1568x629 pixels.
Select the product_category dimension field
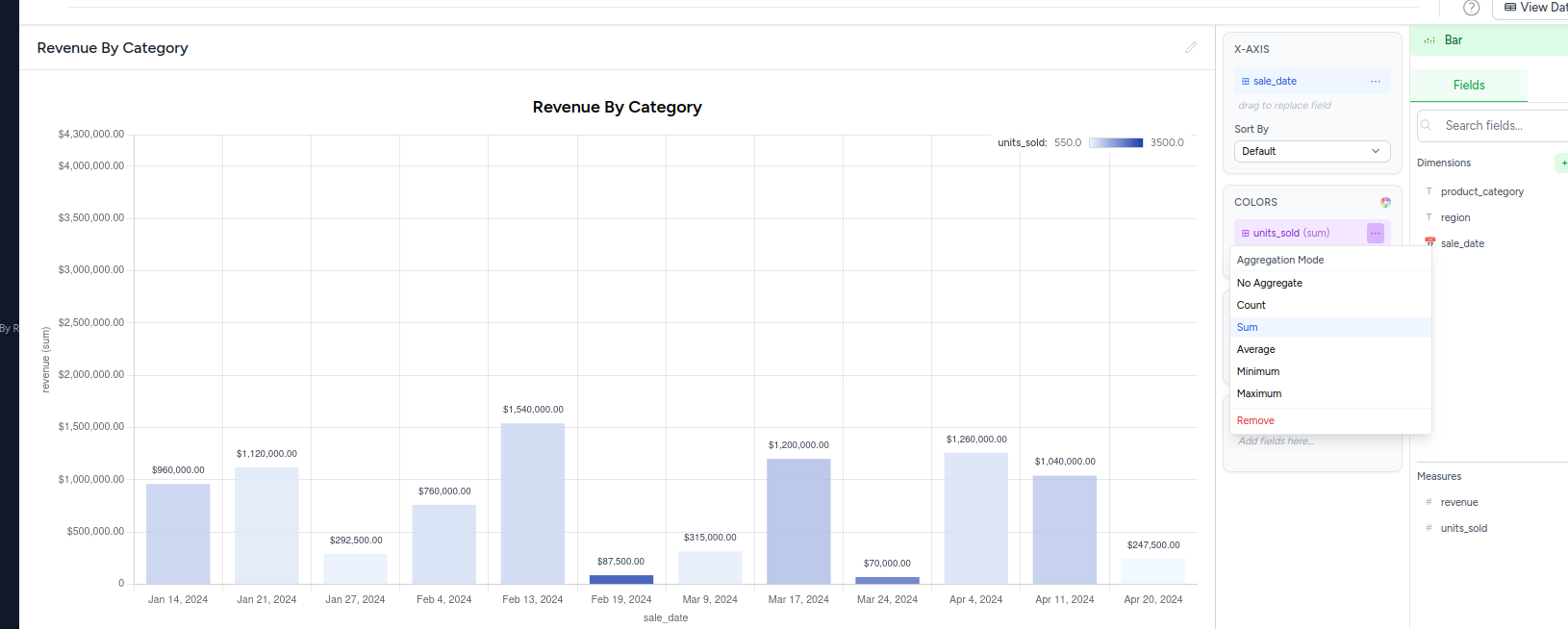pos(1481,191)
